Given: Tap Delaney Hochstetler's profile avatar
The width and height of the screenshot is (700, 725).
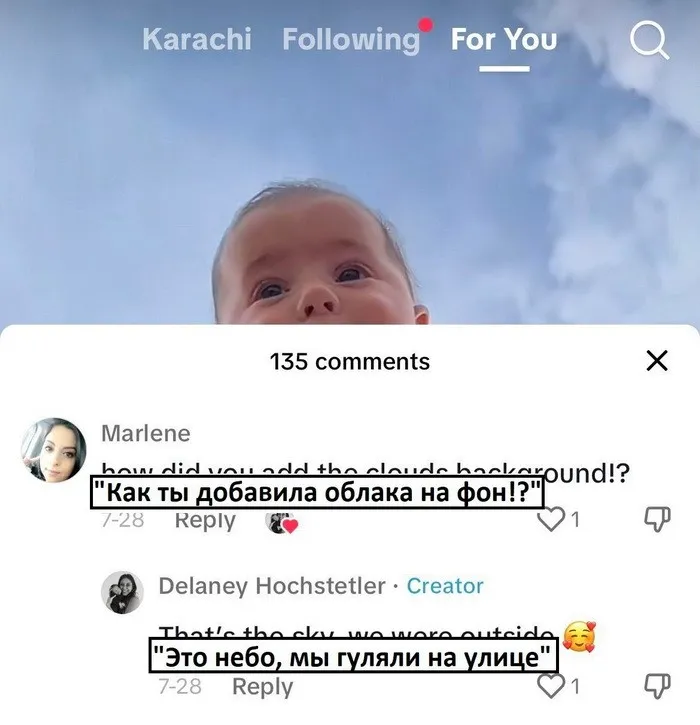Looking at the screenshot, I should [122, 592].
